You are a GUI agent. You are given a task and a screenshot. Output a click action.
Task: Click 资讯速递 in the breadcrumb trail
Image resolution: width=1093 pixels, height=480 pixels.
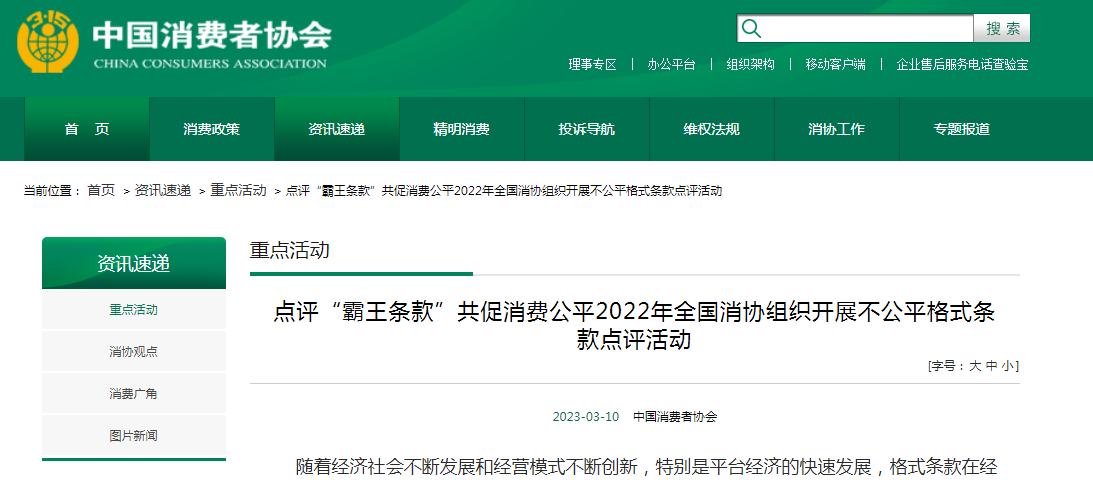163,191
